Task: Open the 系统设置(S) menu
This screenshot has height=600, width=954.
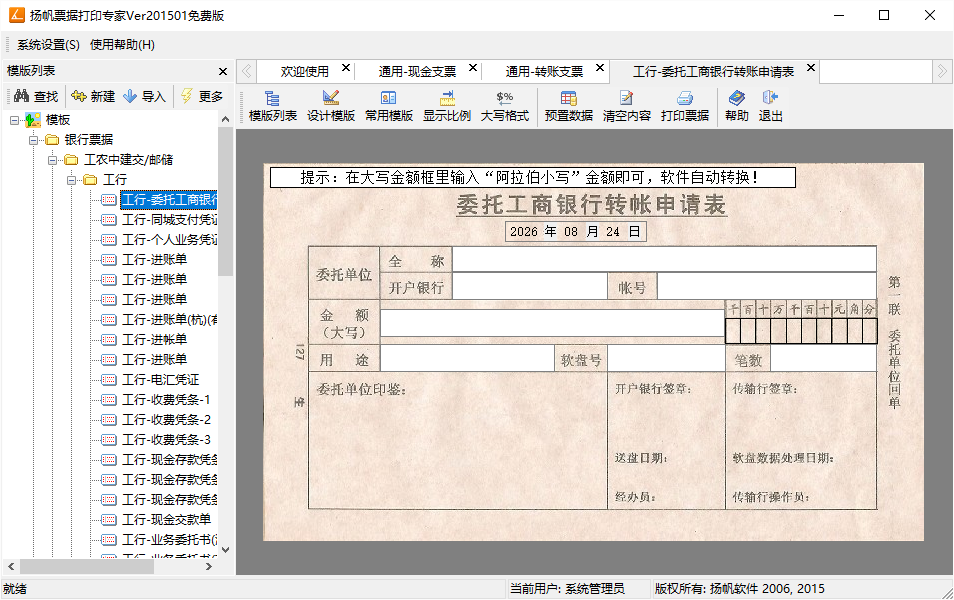Action: coord(48,45)
